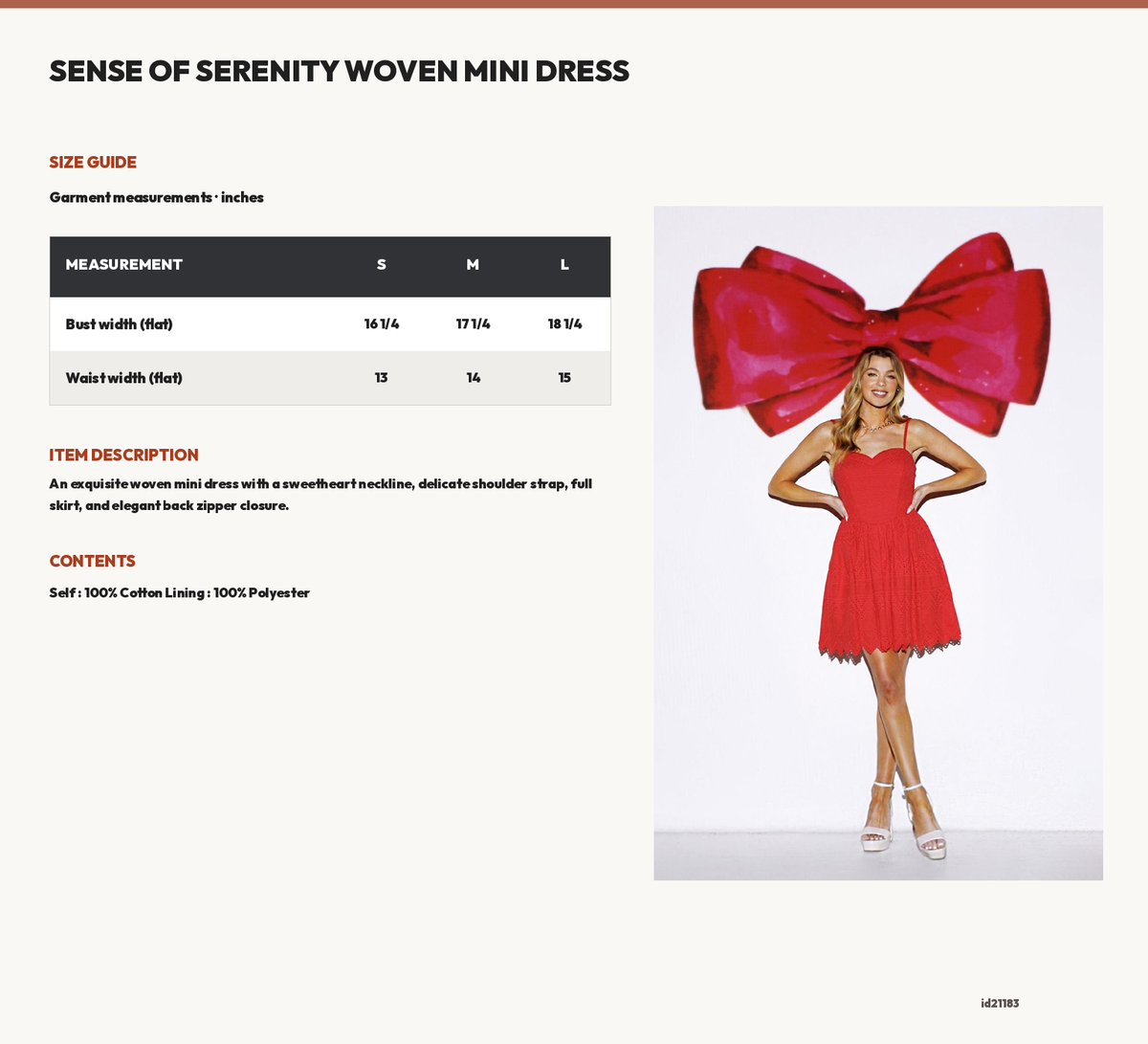1148x1044 pixels.
Task: Select the ITEM DESCRIPTION heading
Action: pos(123,455)
